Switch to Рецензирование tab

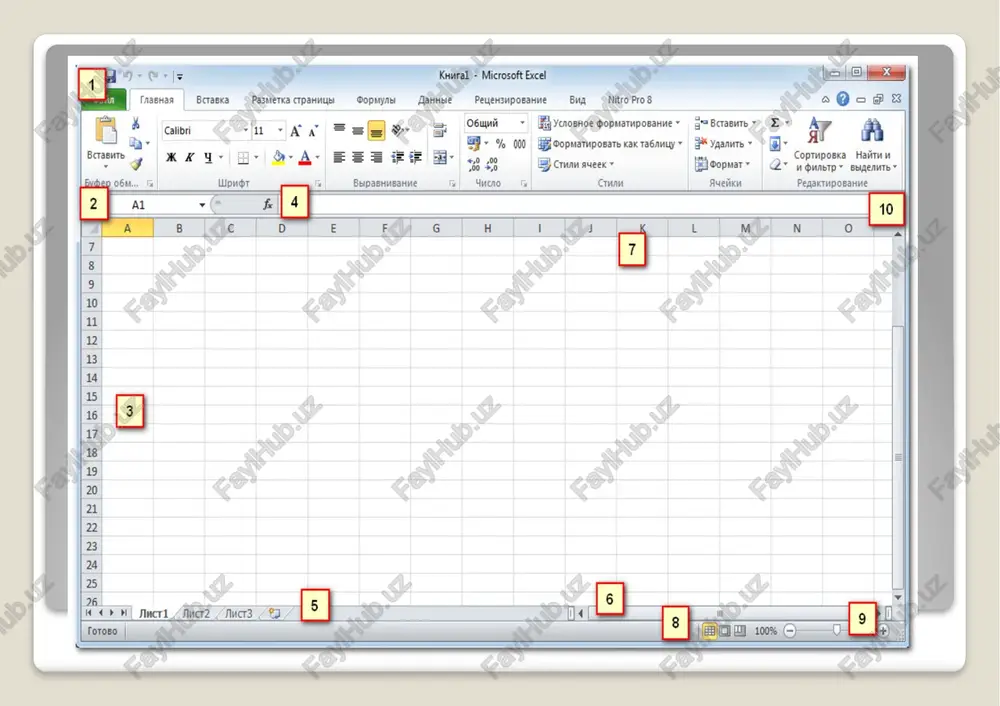tap(510, 99)
